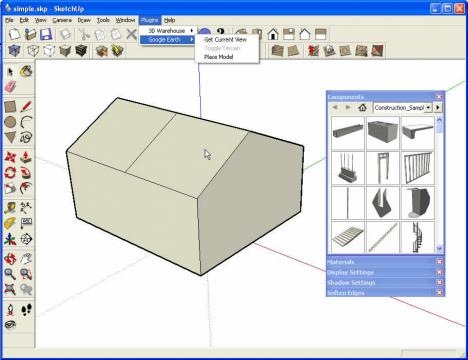Select the yellow Protractor tool
The height and width of the screenshot is (360, 468).
tap(10, 223)
